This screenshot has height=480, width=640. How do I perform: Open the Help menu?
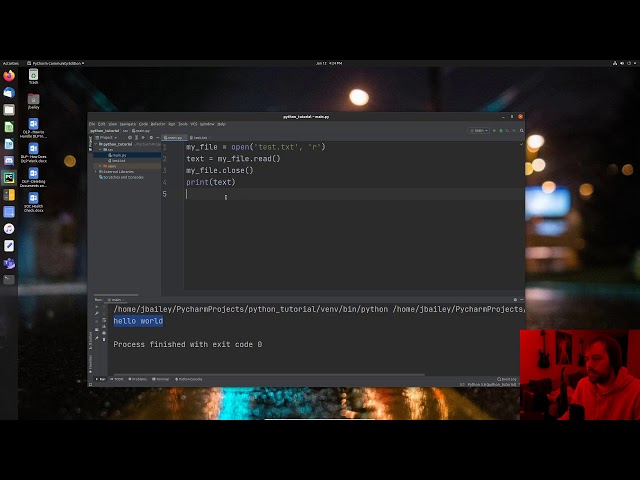(x=221, y=124)
